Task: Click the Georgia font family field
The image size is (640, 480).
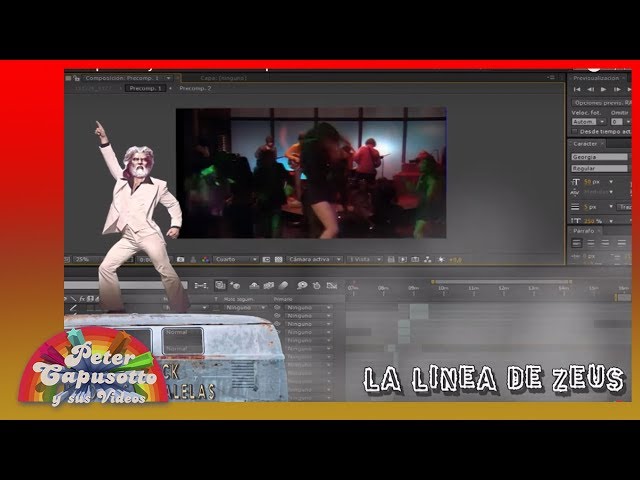Action: (599, 157)
